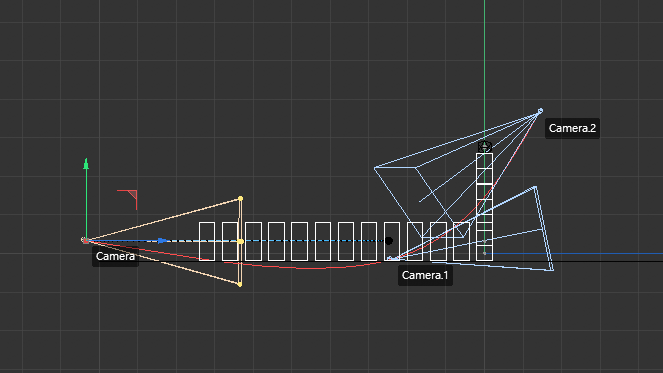663x373 pixels.
Task: Click the Camera.2 origin point
Action: pyautogui.click(x=540, y=111)
